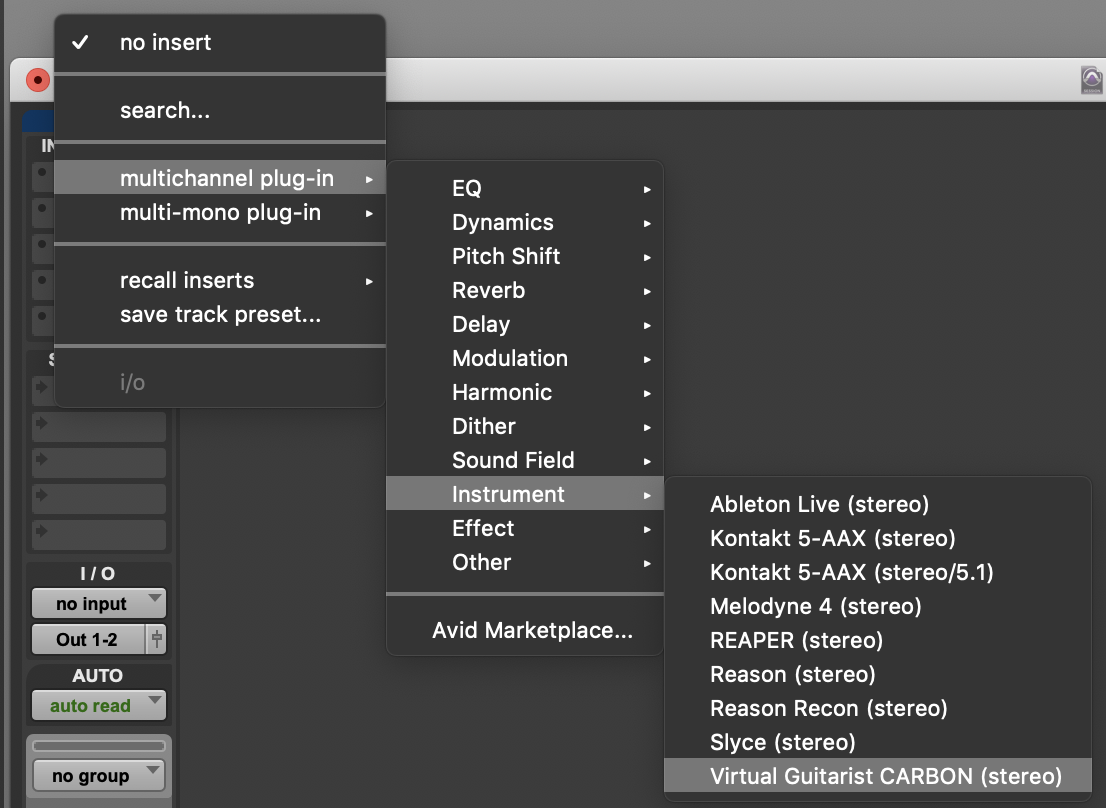Open the recall inserts submenu
The image size is (1106, 808).
[x=219, y=280]
